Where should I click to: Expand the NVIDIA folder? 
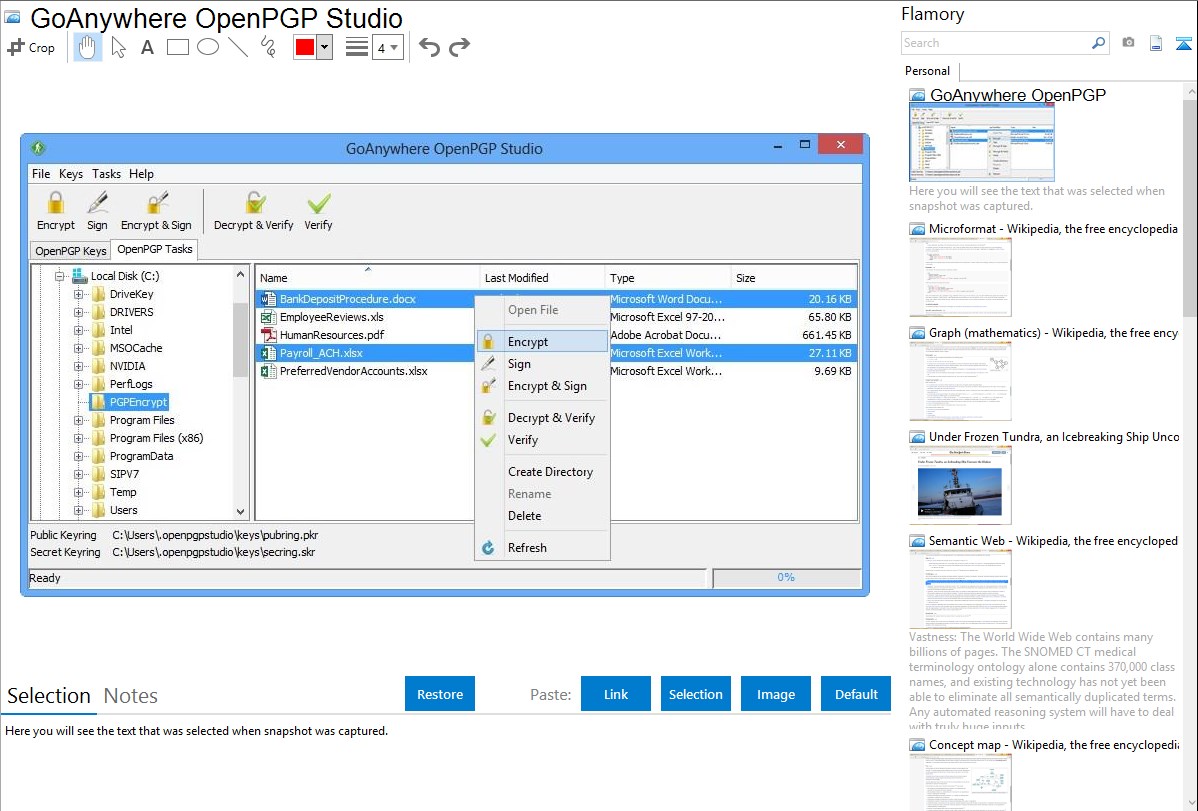tap(78, 366)
